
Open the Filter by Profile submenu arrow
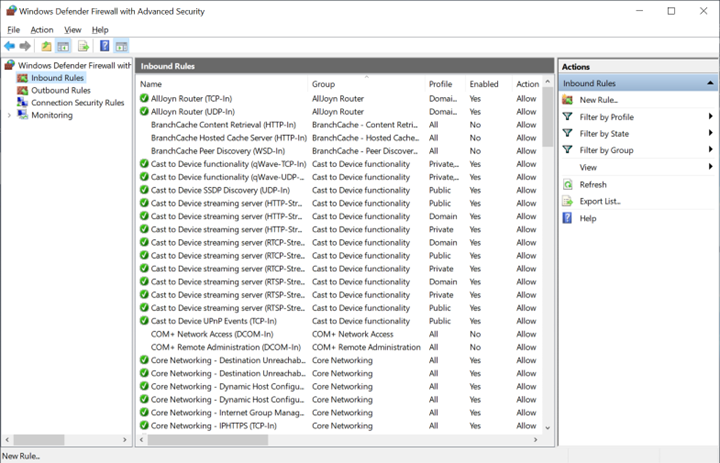710,117
